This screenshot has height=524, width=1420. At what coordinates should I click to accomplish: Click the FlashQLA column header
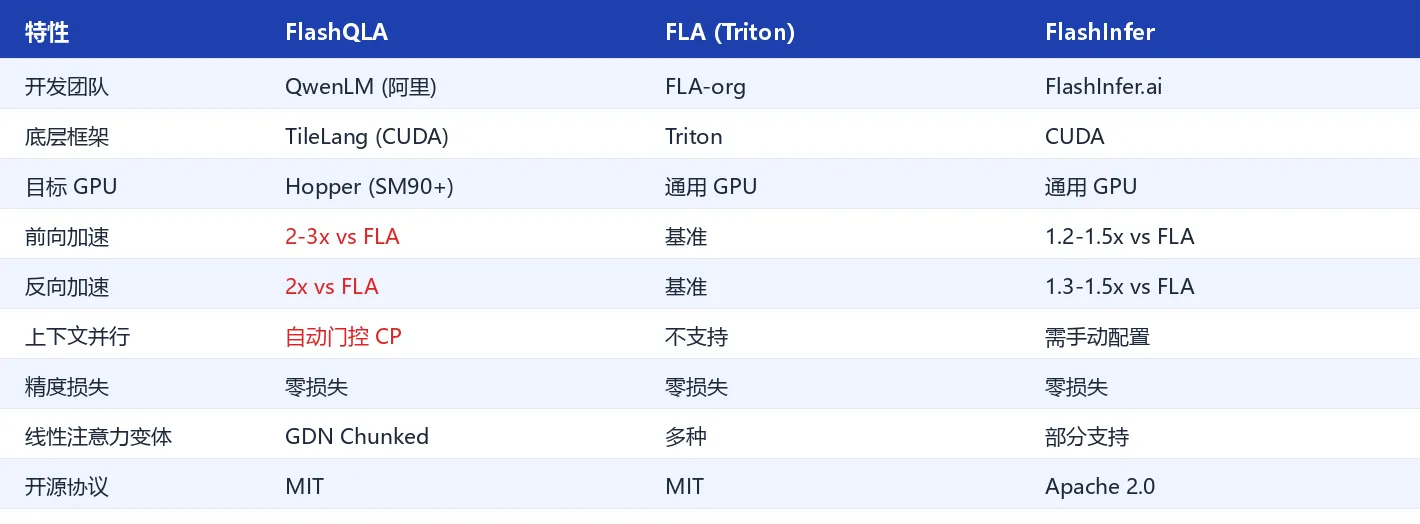coord(336,32)
